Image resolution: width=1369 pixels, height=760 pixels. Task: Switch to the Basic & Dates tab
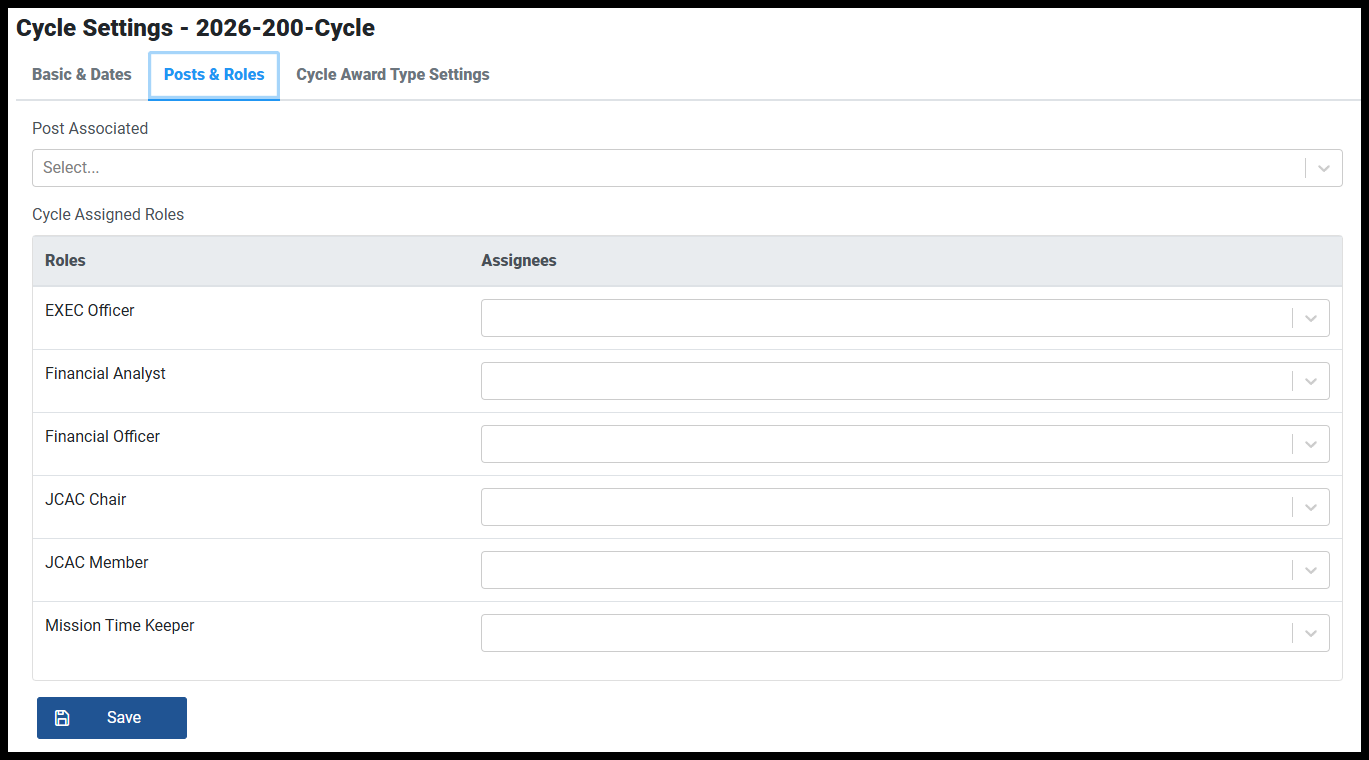pos(82,75)
